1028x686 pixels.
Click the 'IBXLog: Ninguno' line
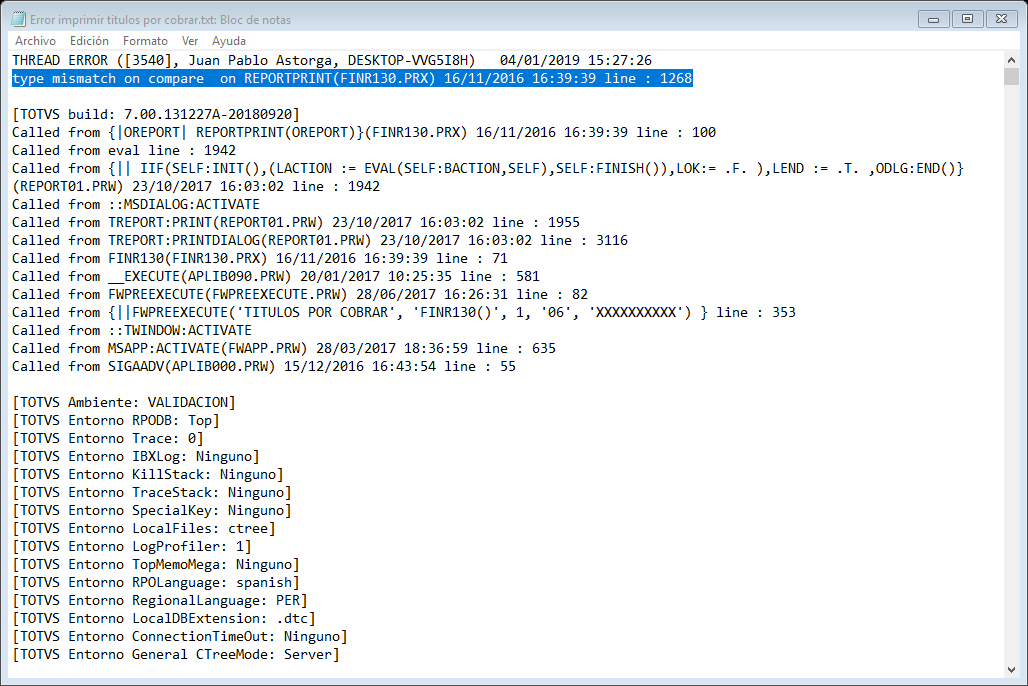pyautogui.click(x=136, y=456)
